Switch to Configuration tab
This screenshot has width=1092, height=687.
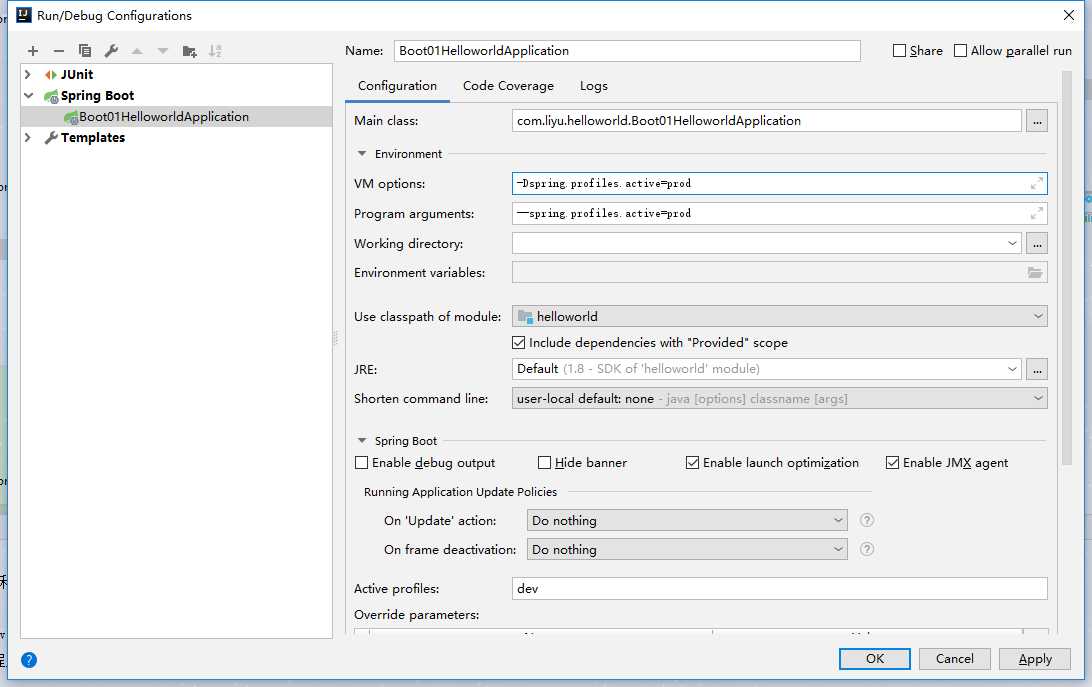tap(397, 86)
